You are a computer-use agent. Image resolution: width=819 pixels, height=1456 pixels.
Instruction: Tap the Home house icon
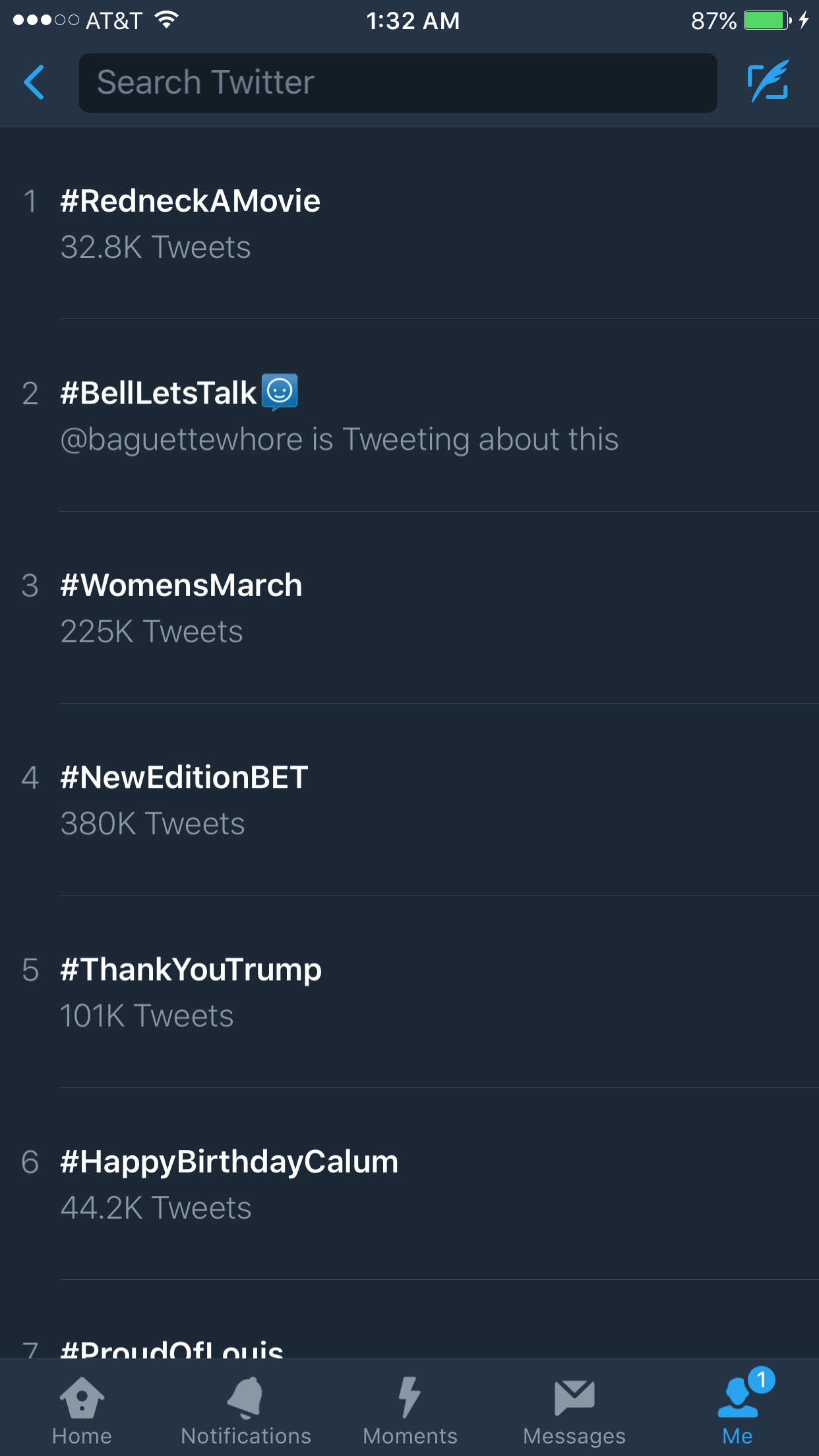[82, 1398]
